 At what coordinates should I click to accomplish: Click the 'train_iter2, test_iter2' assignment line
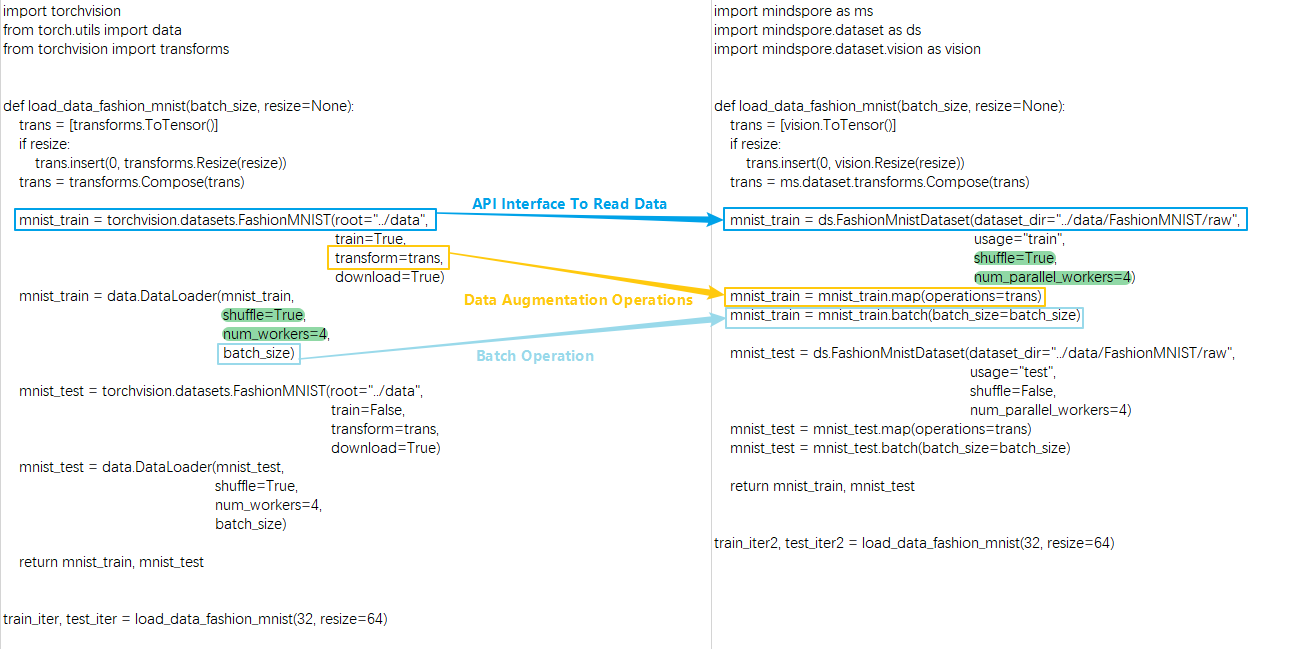(x=914, y=543)
